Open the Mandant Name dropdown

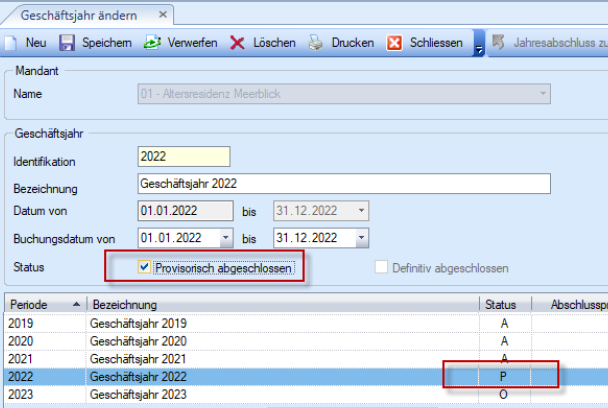[x=543, y=93]
